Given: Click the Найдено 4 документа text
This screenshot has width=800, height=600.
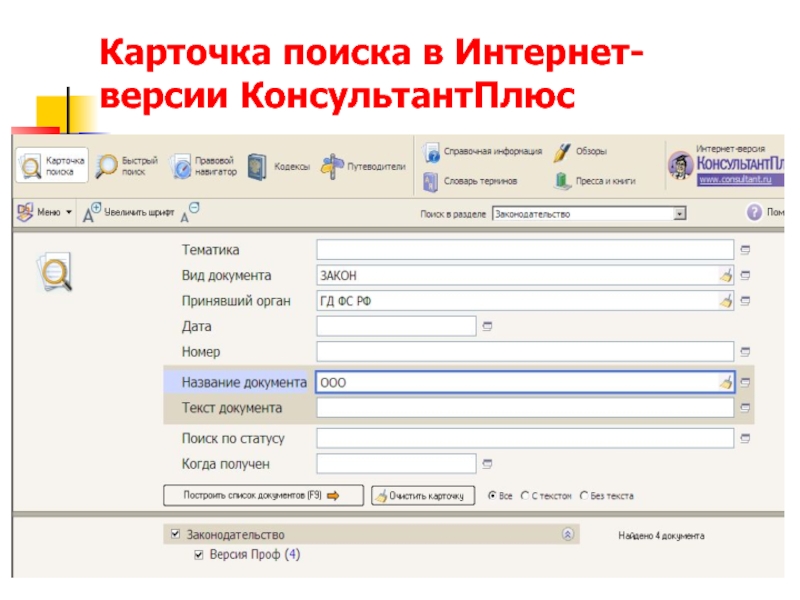Looking at the screenshot, I should [x=661, y=536].
